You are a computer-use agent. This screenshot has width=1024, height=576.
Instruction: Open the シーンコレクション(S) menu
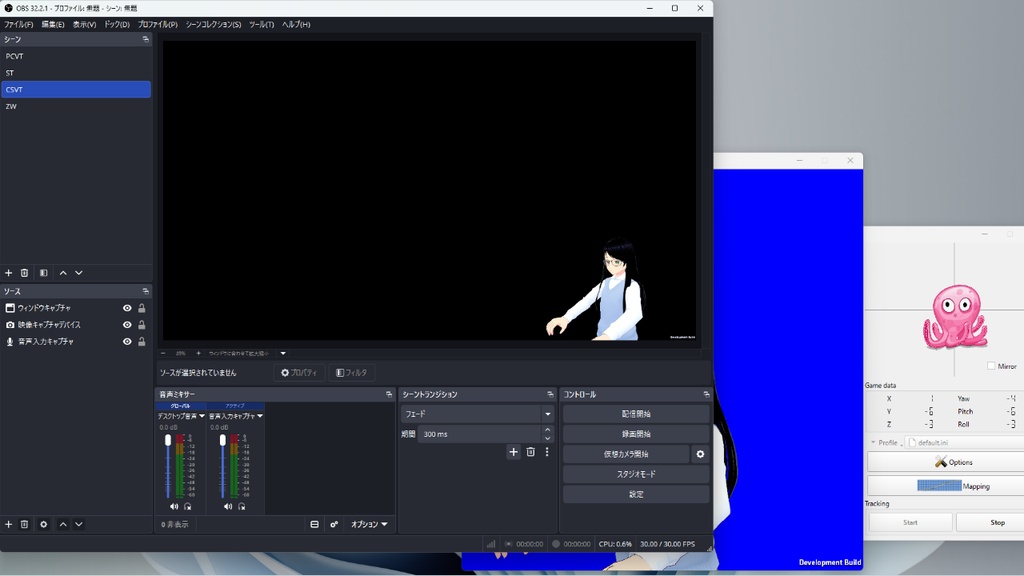[213, 24]
